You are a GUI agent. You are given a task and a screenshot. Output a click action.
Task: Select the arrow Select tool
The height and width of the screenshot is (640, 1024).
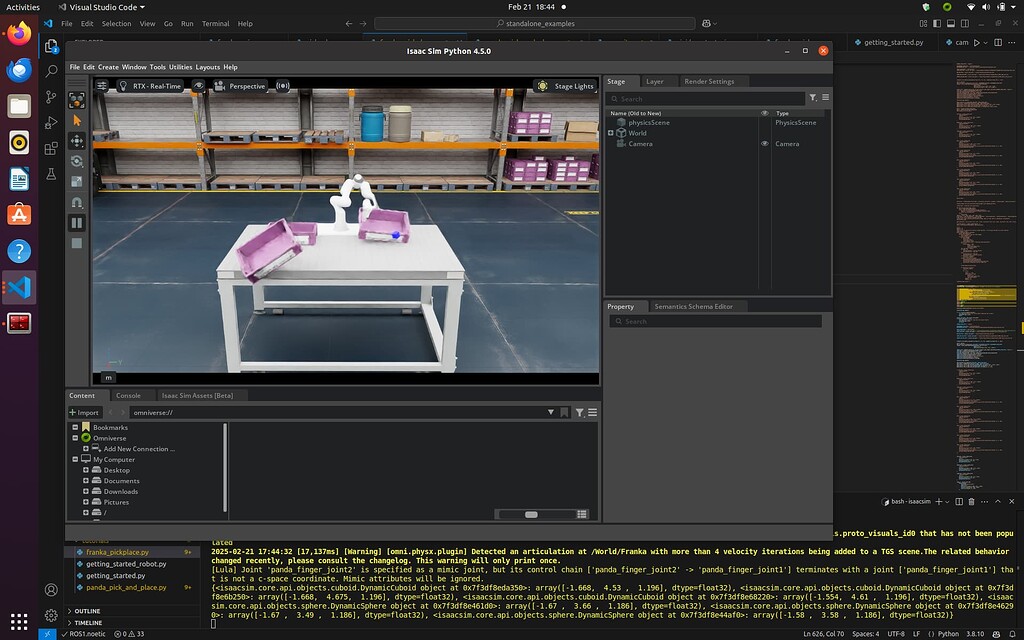point(78,119)
